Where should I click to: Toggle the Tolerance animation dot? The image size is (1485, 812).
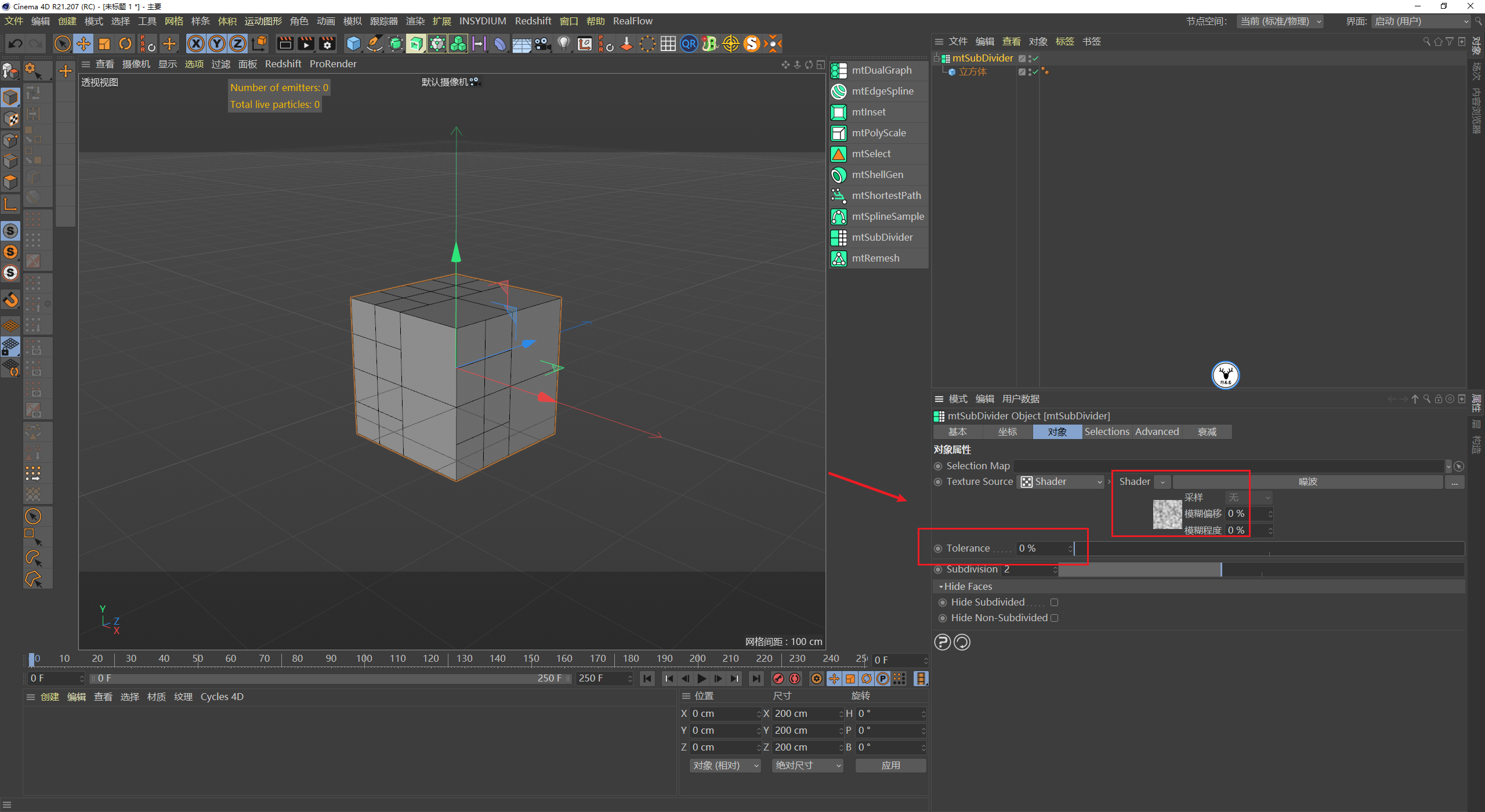click(x=938, y=549)
